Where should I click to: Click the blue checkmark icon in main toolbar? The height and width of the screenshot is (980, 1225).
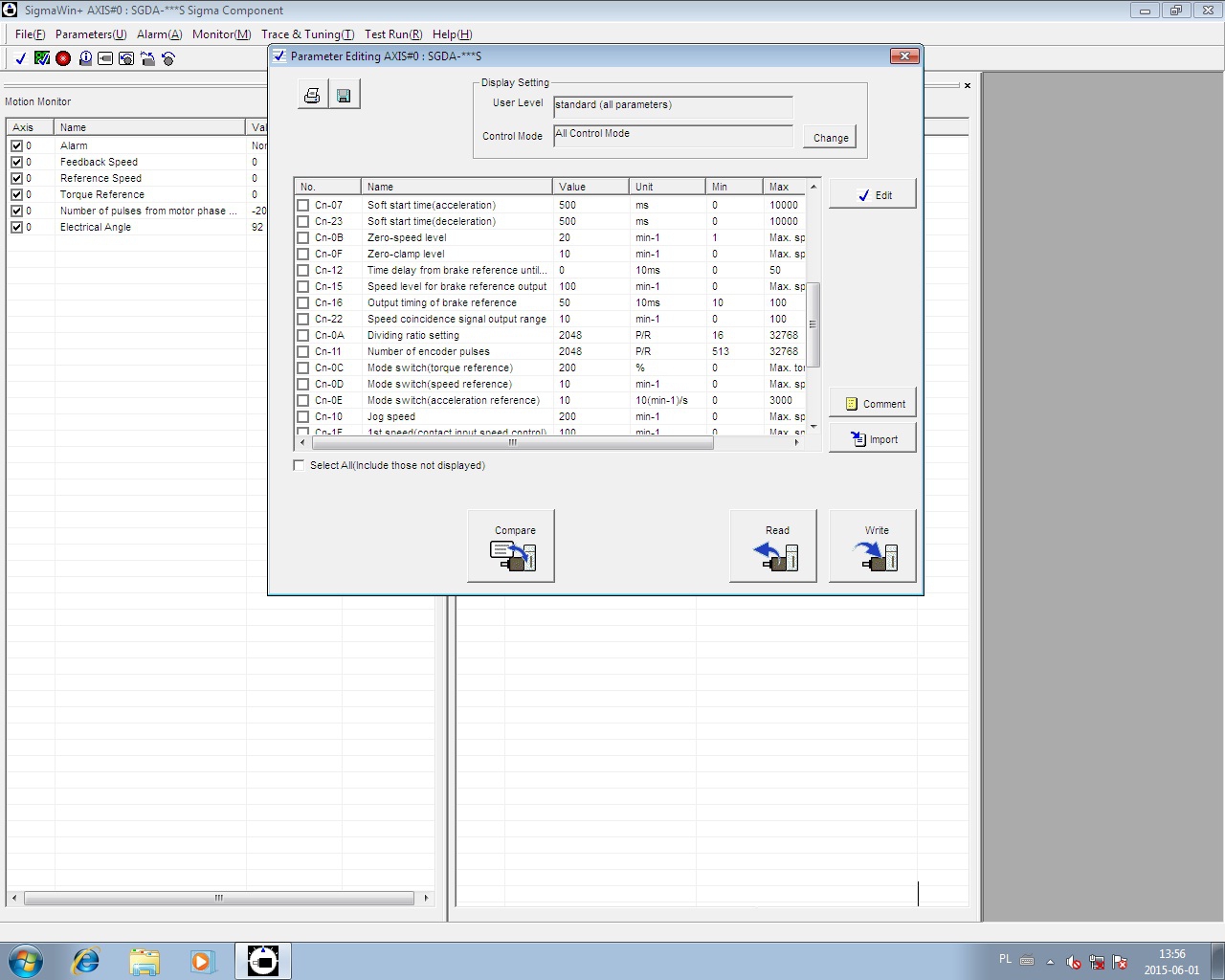21,58
